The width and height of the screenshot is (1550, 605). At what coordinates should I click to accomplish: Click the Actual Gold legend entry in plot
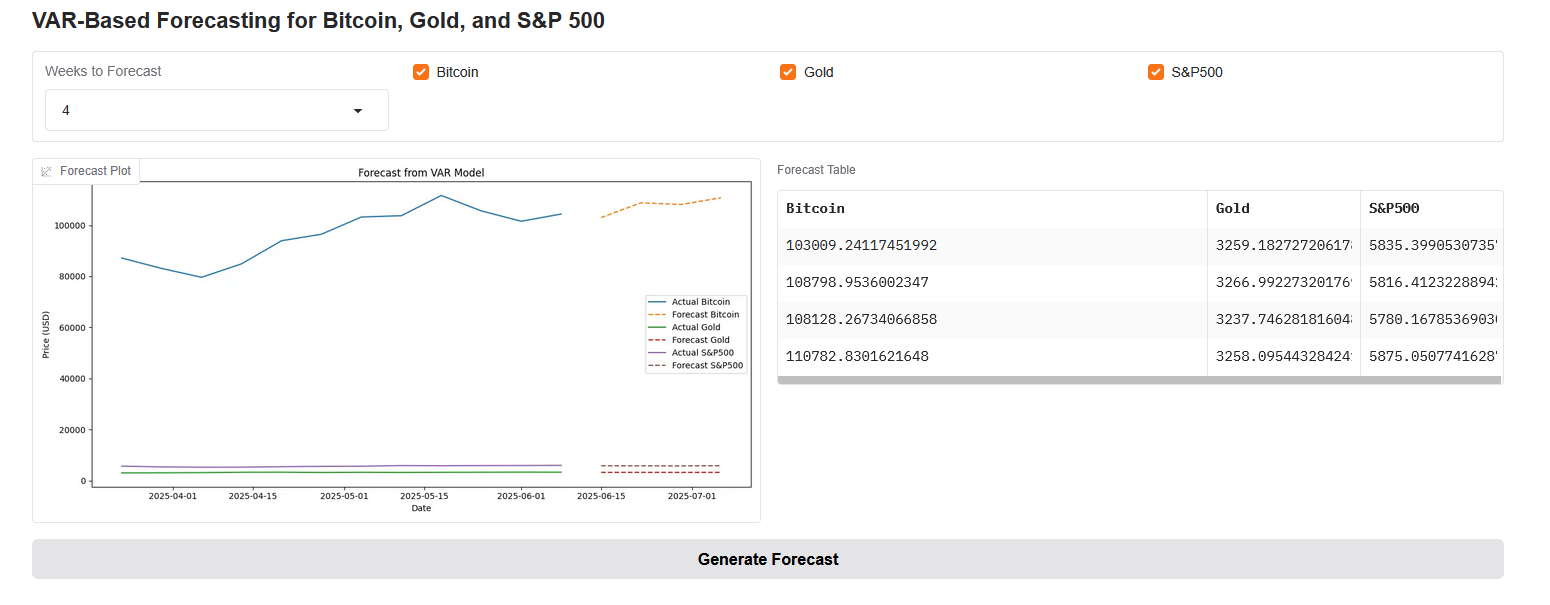click(x=695, y=328)
